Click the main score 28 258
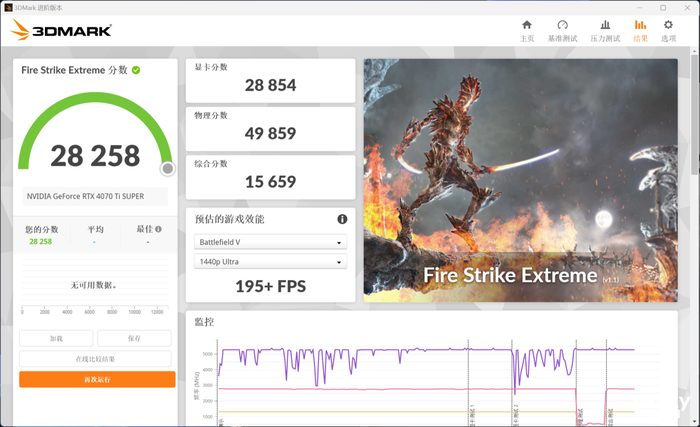Image resolution: width=700 pixels, height=427 pixels. 95,156
